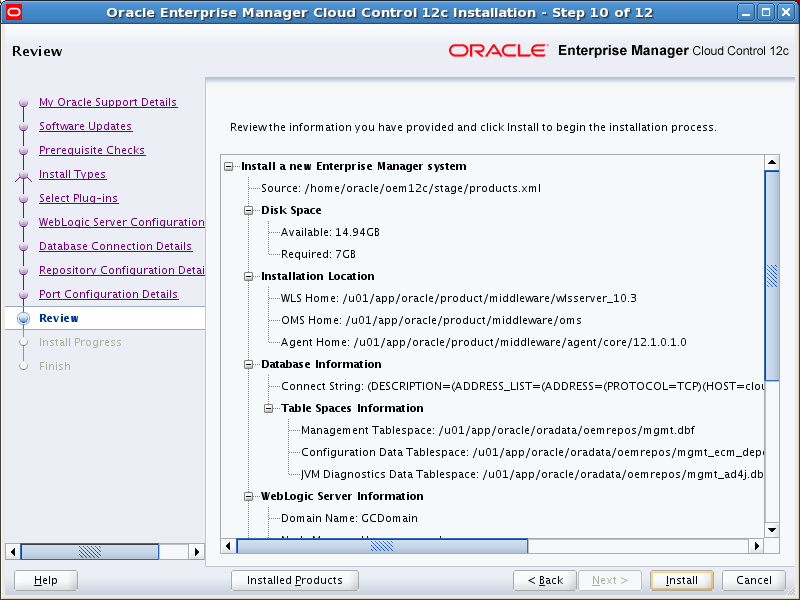This screenshot has height=600, width=800.
Task: Open Repository Configuration Details step
Action: pyautogui.click(x=121, y=270)
